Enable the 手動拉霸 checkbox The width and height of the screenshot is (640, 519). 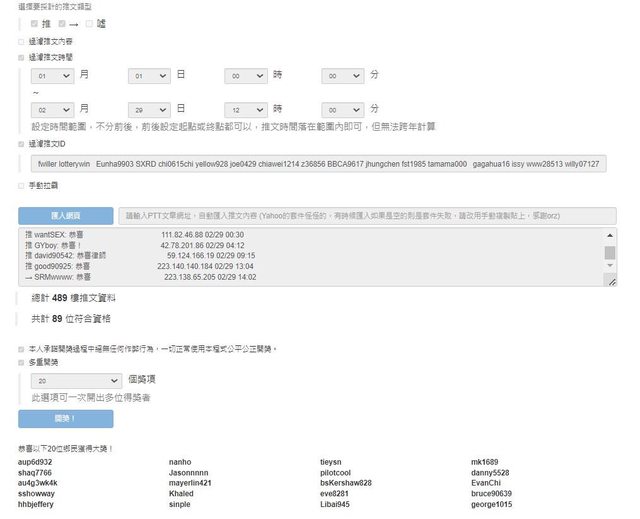point(22,186)
